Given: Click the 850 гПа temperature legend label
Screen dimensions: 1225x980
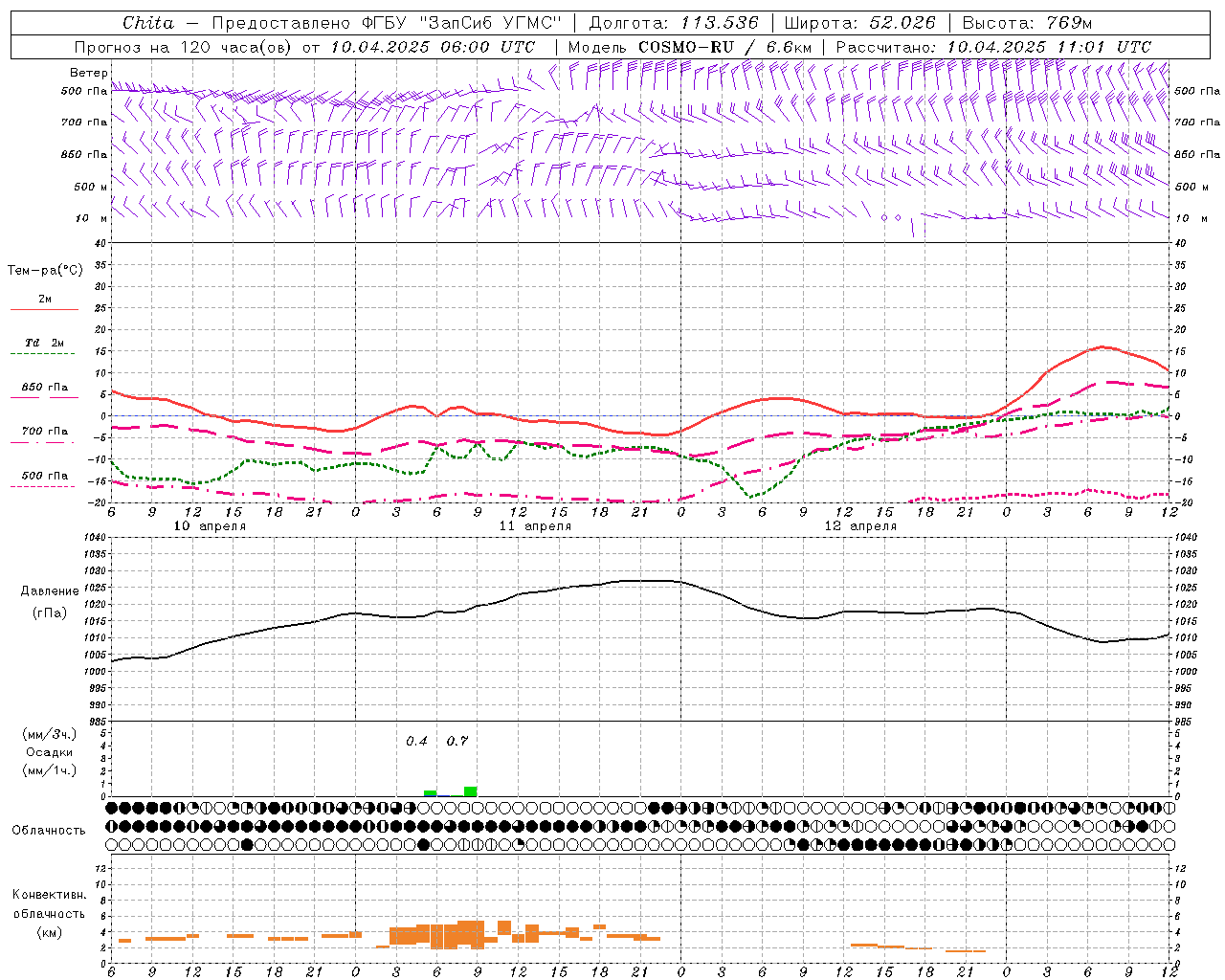Looking at the screenshot, I should pos(45,388).
